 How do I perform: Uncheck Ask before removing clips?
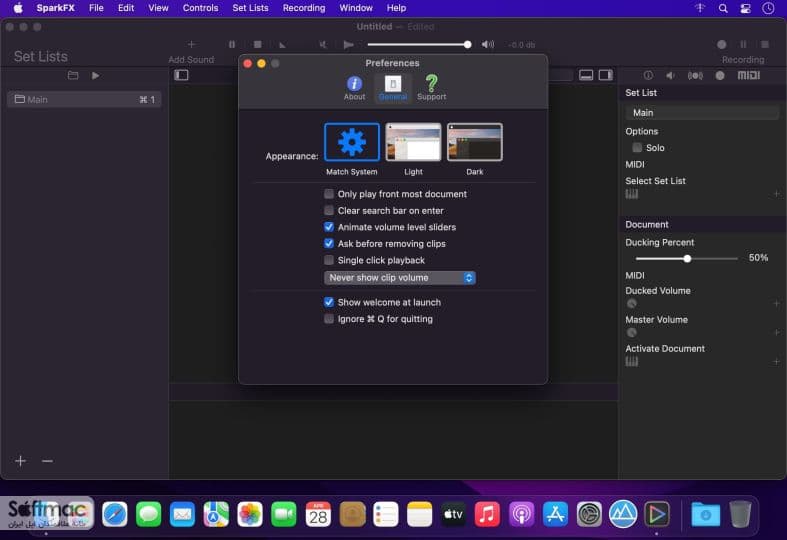(x=329, y=243)
